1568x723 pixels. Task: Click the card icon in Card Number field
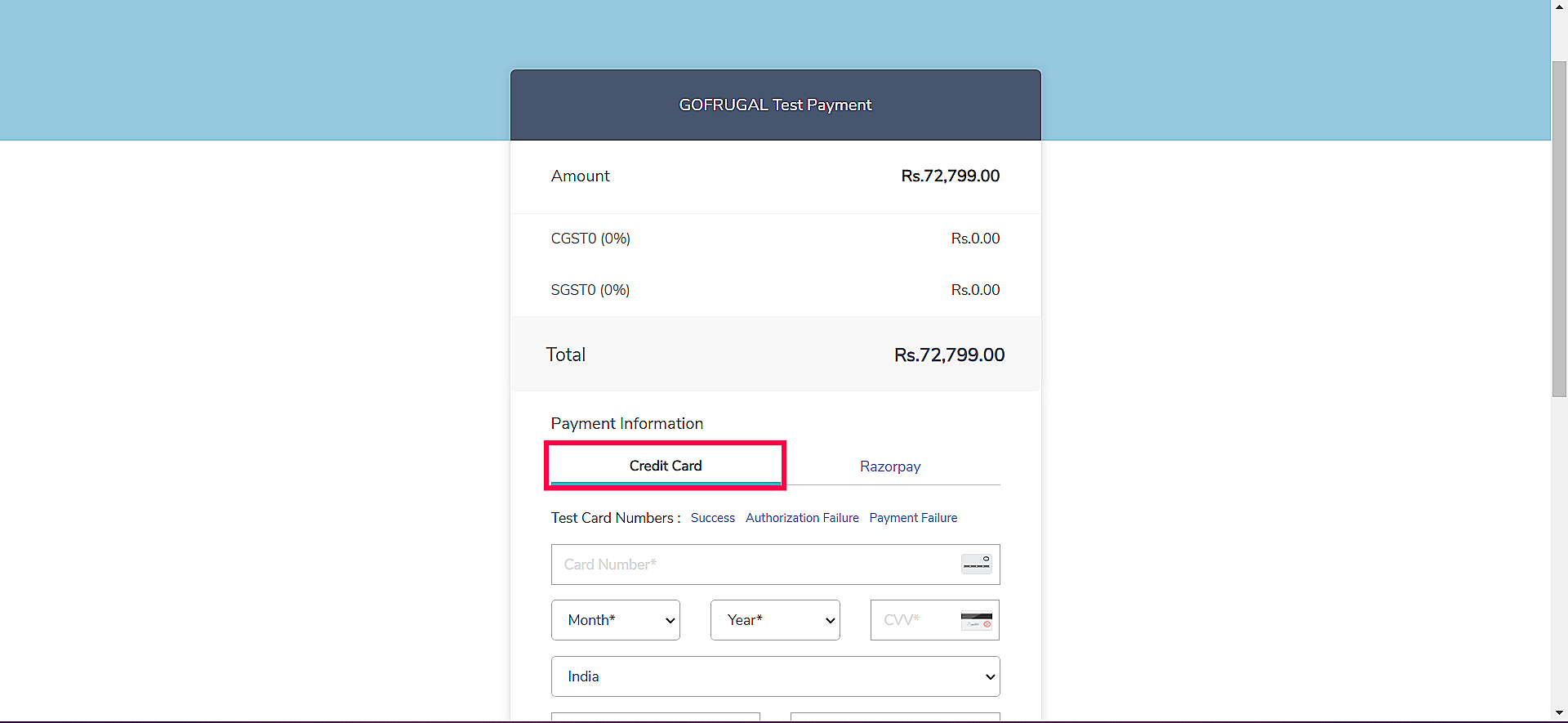[976, 564]
